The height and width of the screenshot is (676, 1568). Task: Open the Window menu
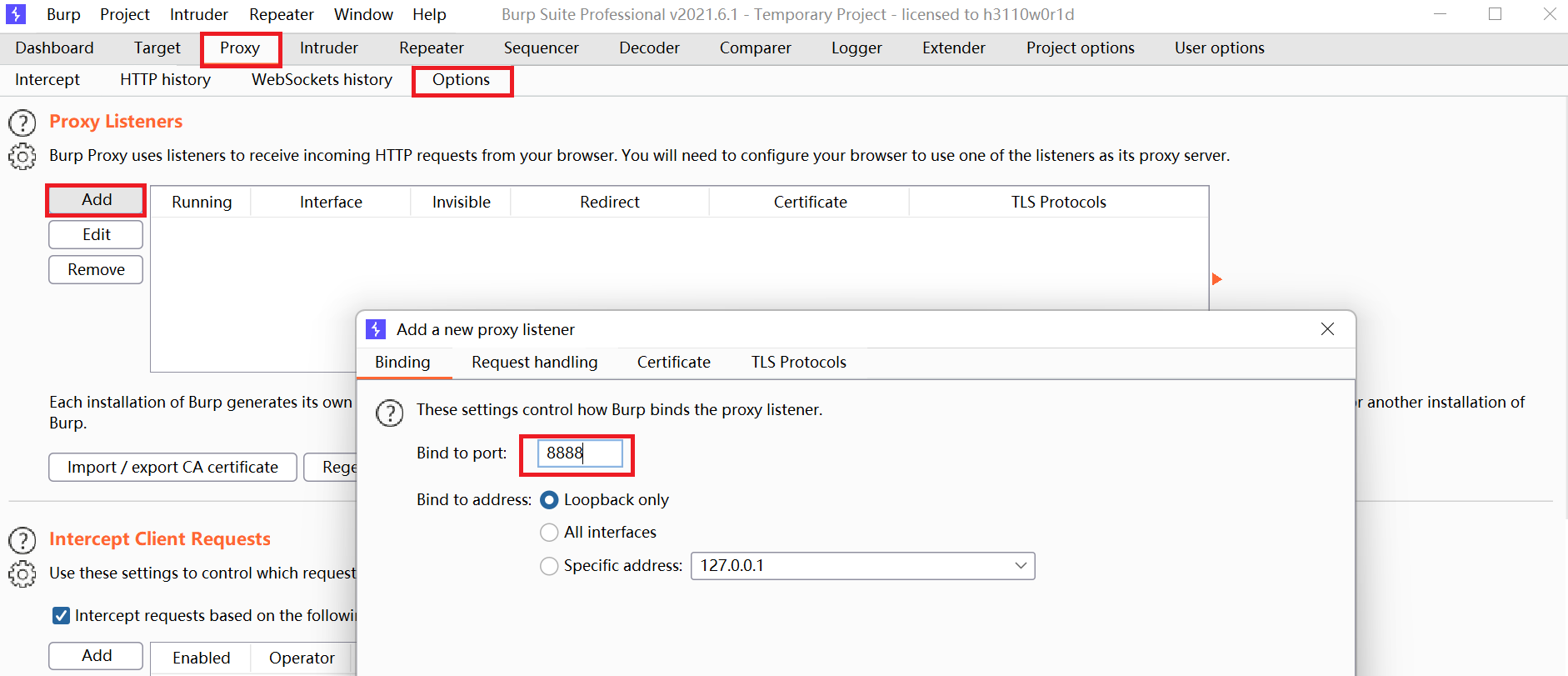pyautogui.click(x=363, y=14)
